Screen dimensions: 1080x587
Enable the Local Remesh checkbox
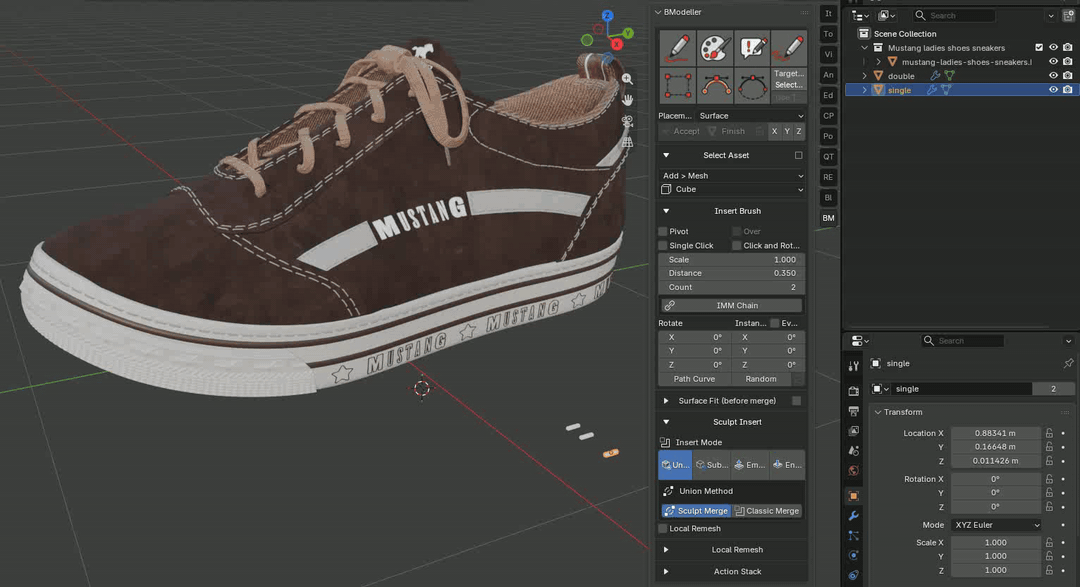coord(663,528)
